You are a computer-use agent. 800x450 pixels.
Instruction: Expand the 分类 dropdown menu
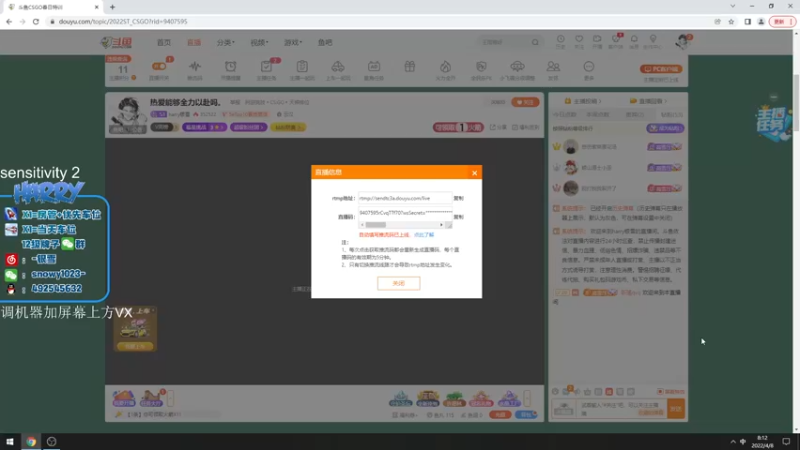[x=226, y=42]
